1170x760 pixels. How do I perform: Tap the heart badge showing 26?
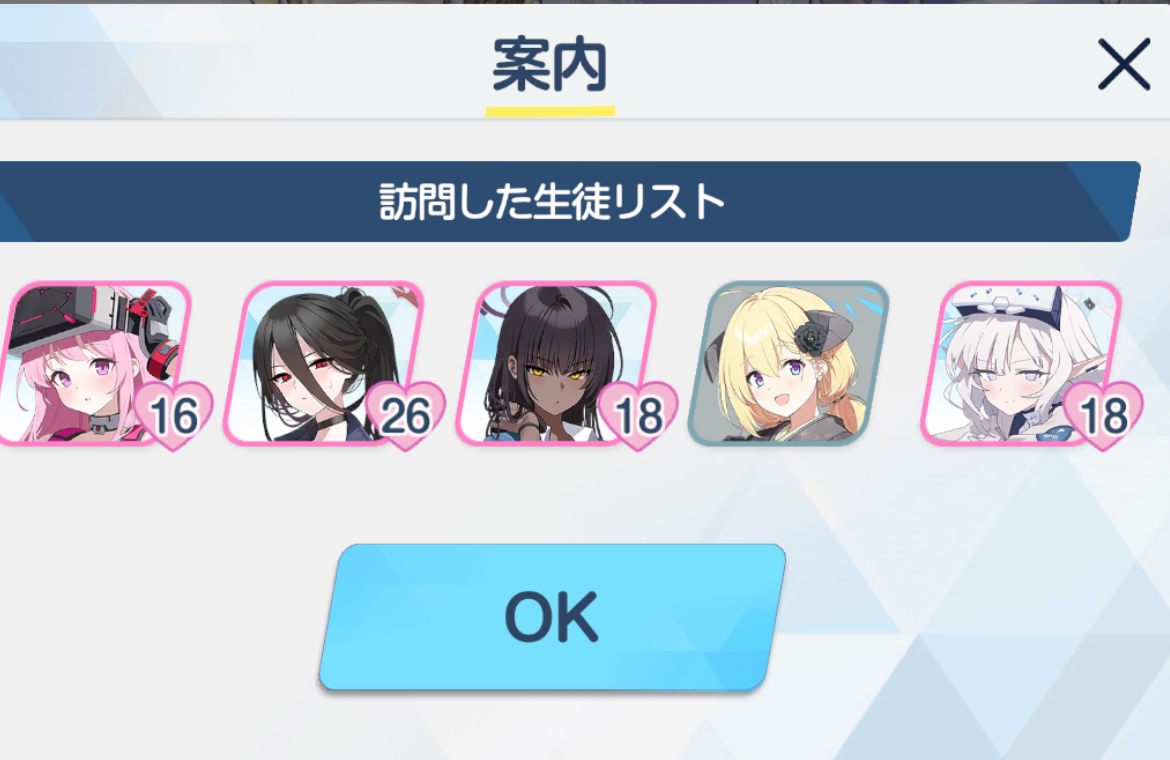pyautogui.click(x=405, y=415)
